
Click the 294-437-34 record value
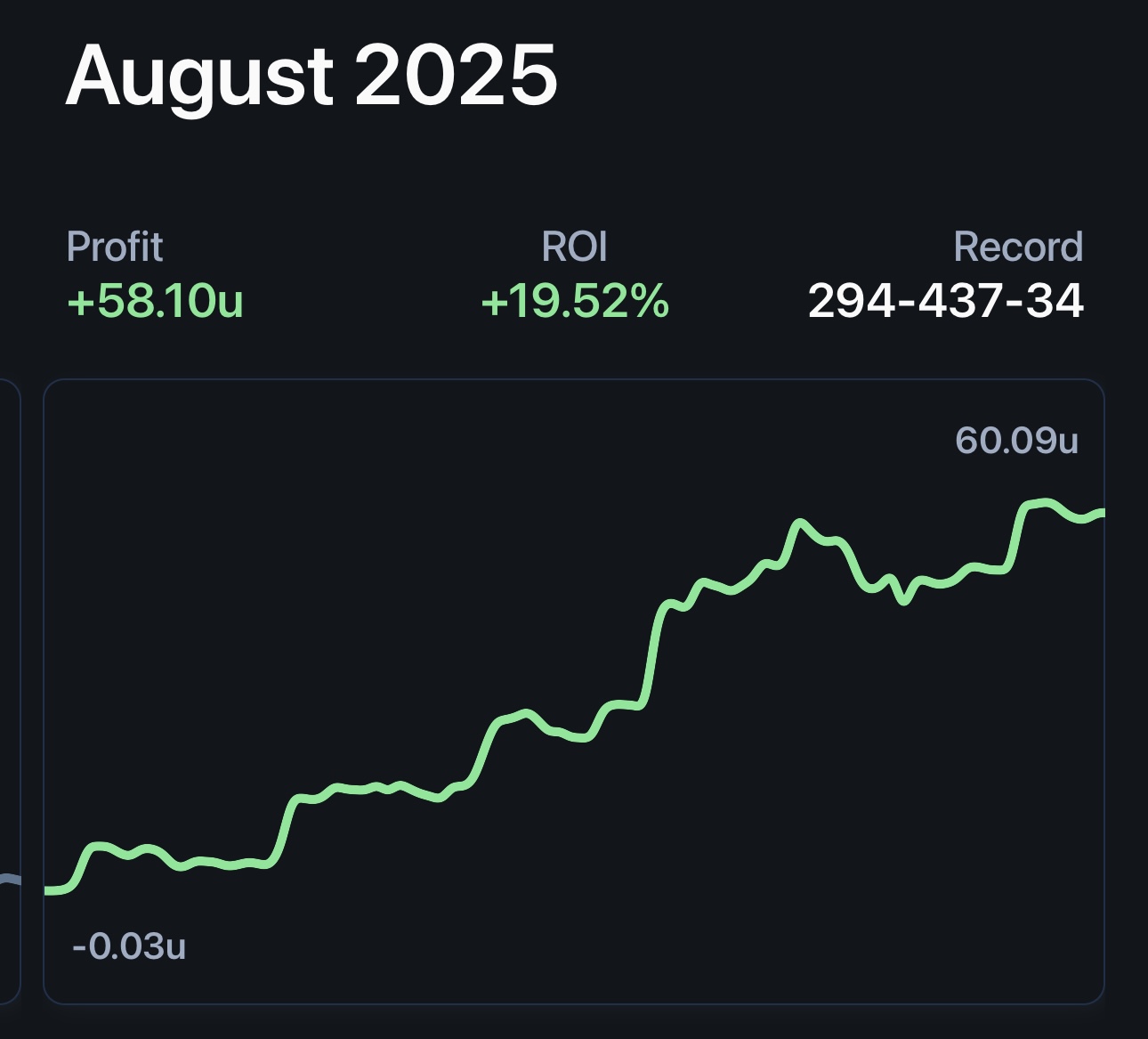coord(945,301)
